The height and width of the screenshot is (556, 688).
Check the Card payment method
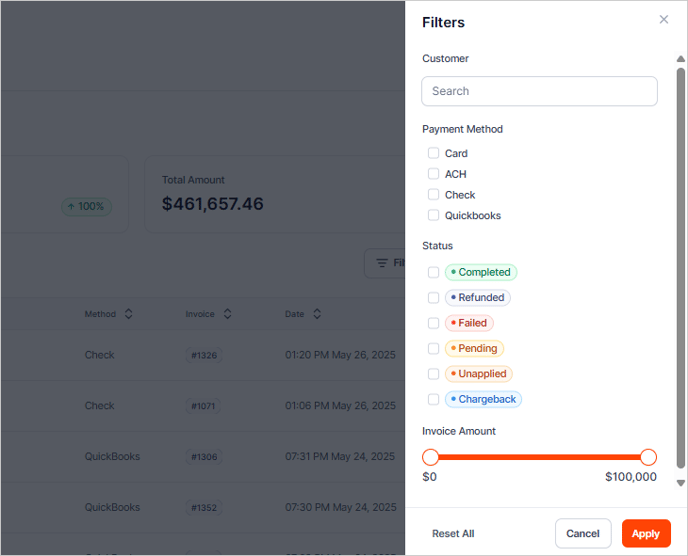click(x=434, y=153)
